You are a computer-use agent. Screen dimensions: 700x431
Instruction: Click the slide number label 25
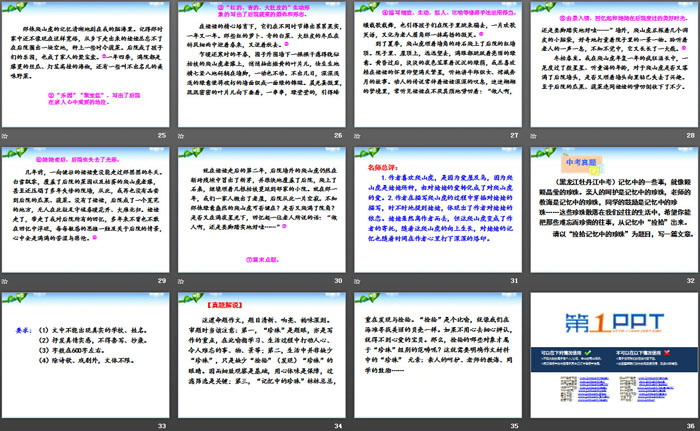[x=162, y=135]
